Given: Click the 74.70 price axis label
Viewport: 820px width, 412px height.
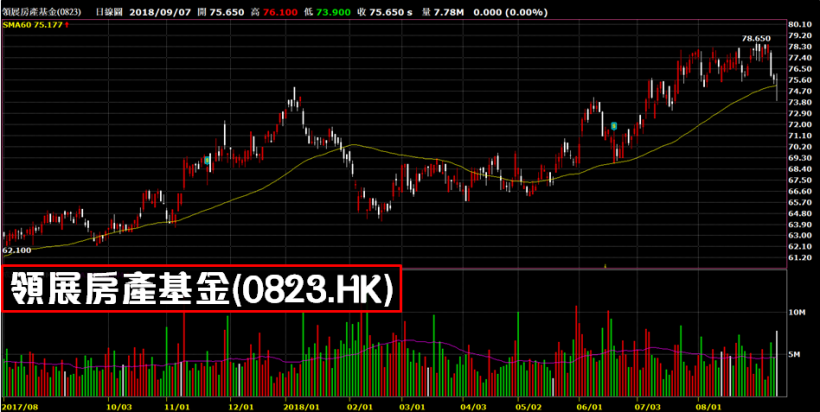Looking at the screenshot, I should pyautogui.click(x=800, y=91).
